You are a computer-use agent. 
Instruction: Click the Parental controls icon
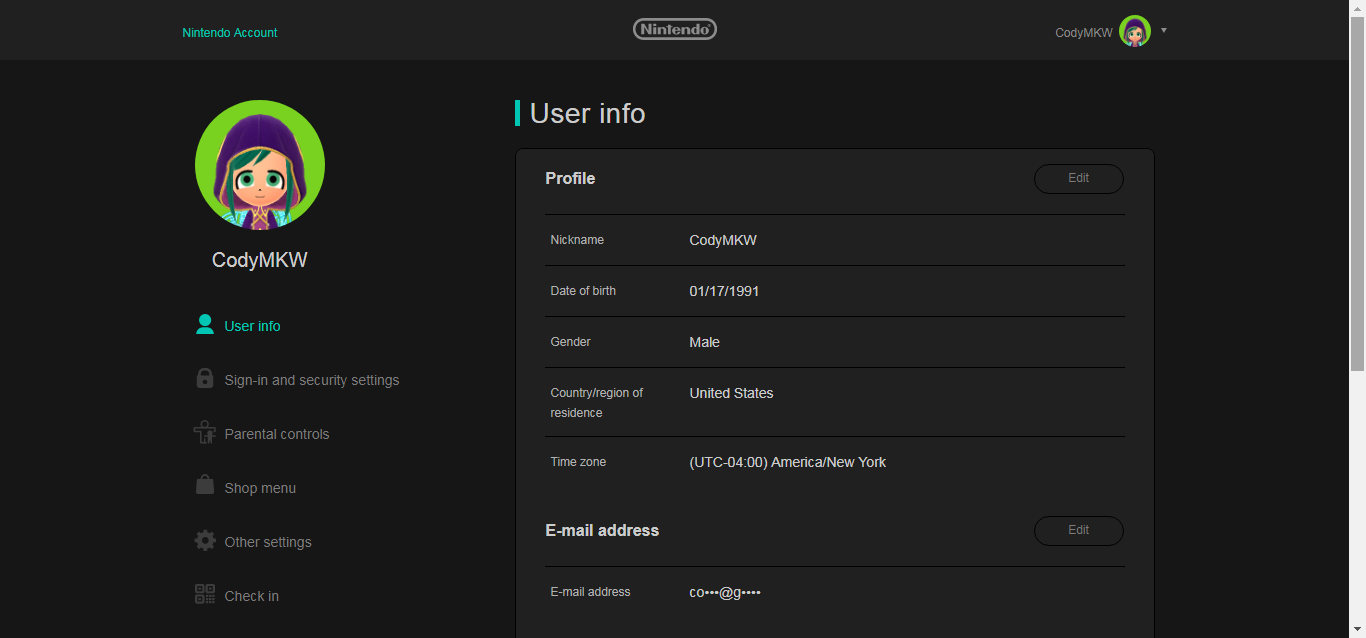[205, 432]
